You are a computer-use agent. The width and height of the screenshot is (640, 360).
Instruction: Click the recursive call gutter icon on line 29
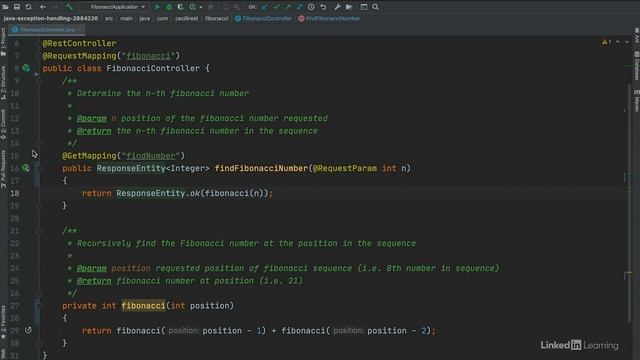(x=28, y=330)
